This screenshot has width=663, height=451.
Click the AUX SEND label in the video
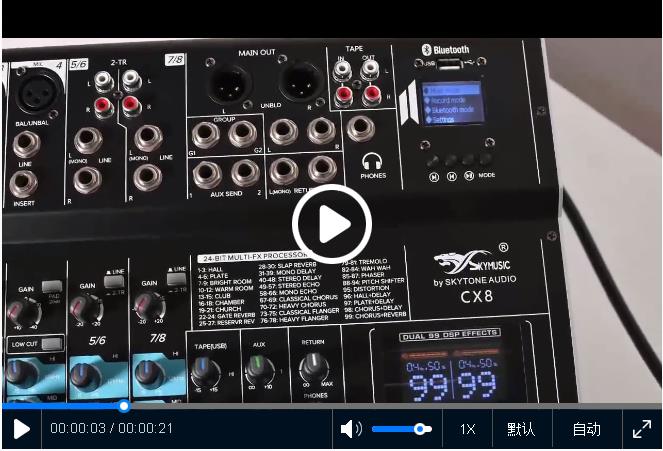pyautogui.click(x=226, y=194)
